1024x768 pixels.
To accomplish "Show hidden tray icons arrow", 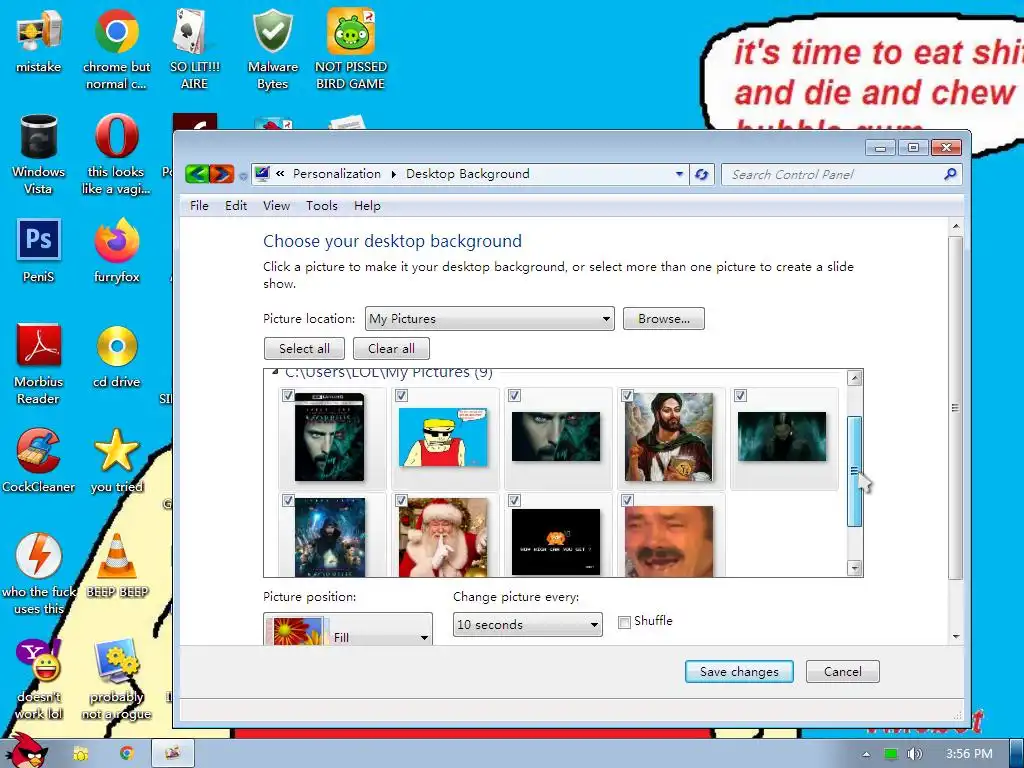I will pos(866,754).
